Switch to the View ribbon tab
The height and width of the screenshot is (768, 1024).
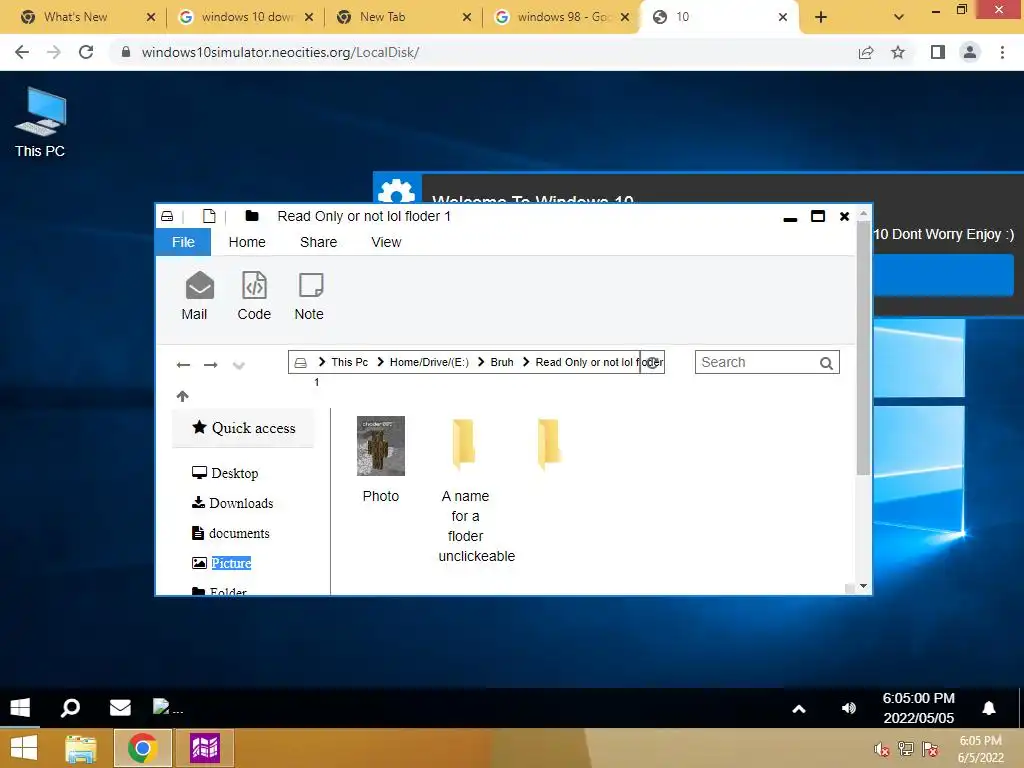click(387, 242)
